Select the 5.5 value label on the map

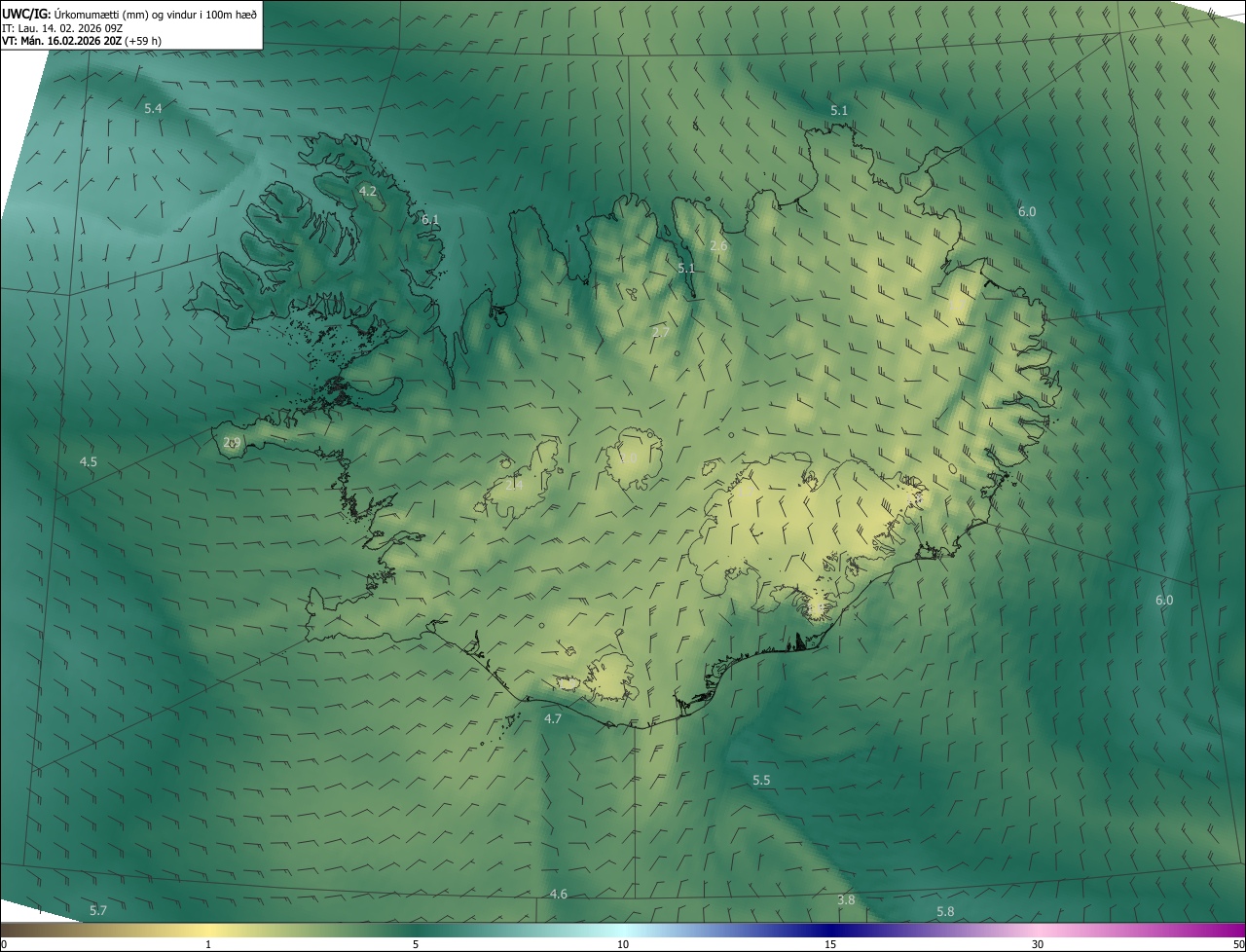tap(761, 780)
